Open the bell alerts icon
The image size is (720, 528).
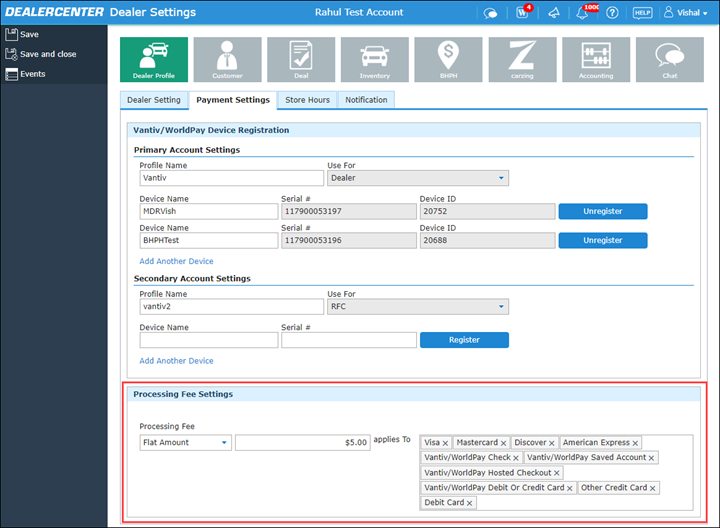583,12
